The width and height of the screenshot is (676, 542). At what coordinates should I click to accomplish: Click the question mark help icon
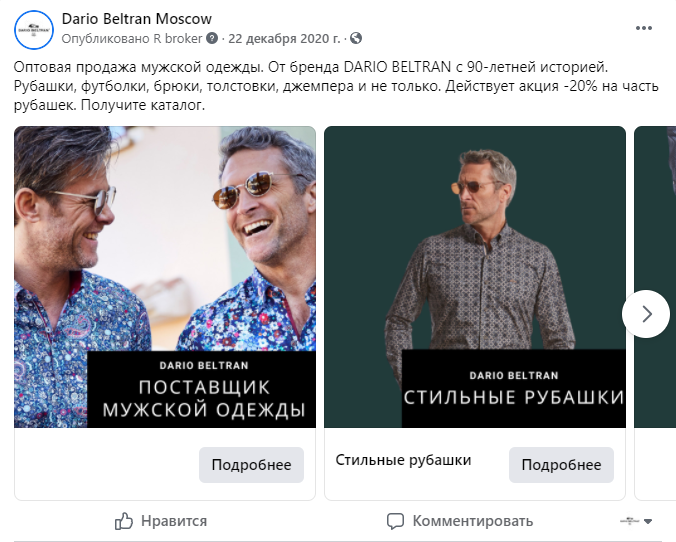(x=212, y=39)
